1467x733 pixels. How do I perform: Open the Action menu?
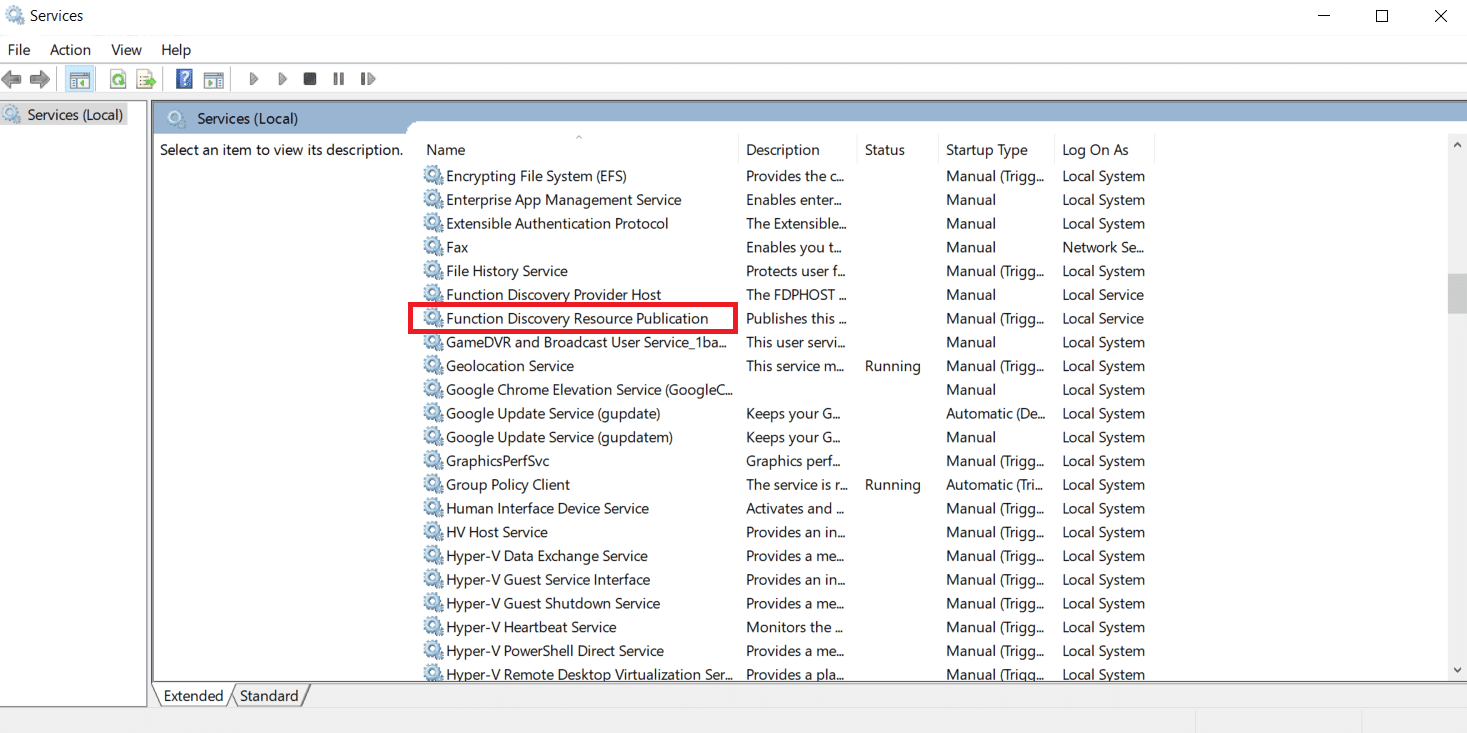(69, 49)
